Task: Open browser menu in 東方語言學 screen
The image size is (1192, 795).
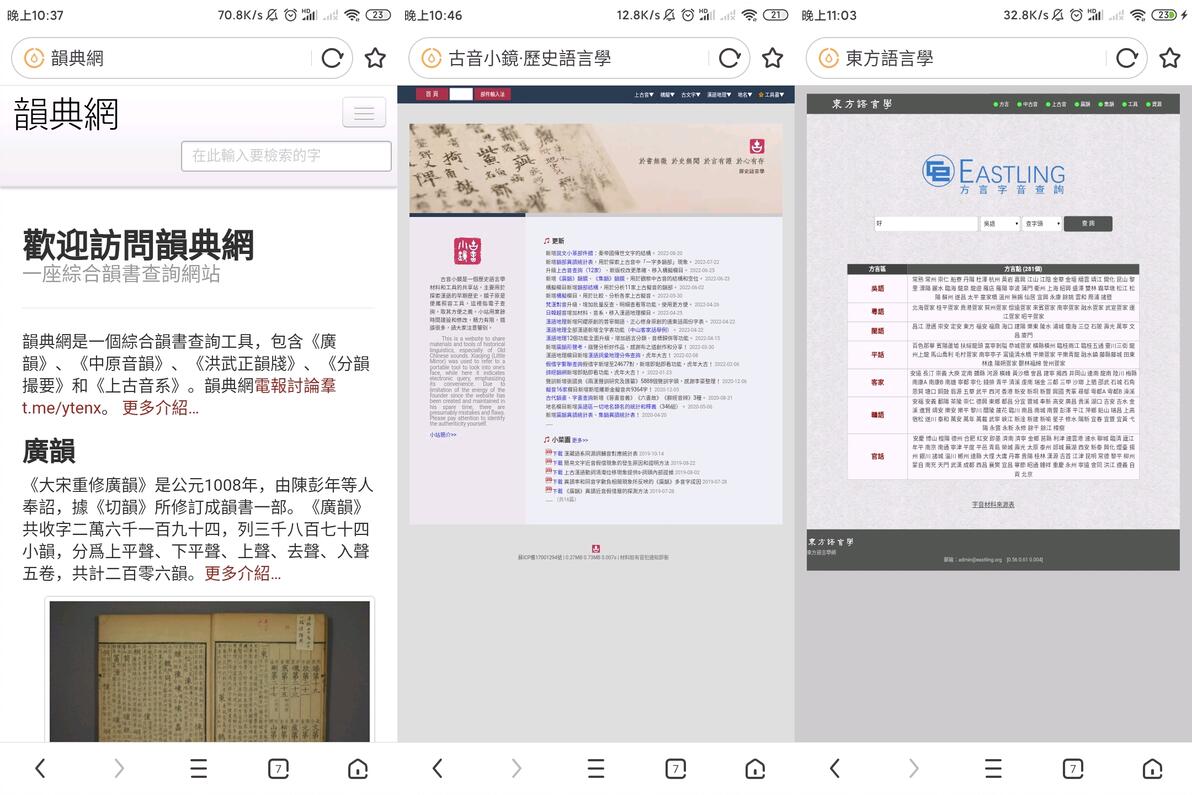Action: click(x=994, y=768)
